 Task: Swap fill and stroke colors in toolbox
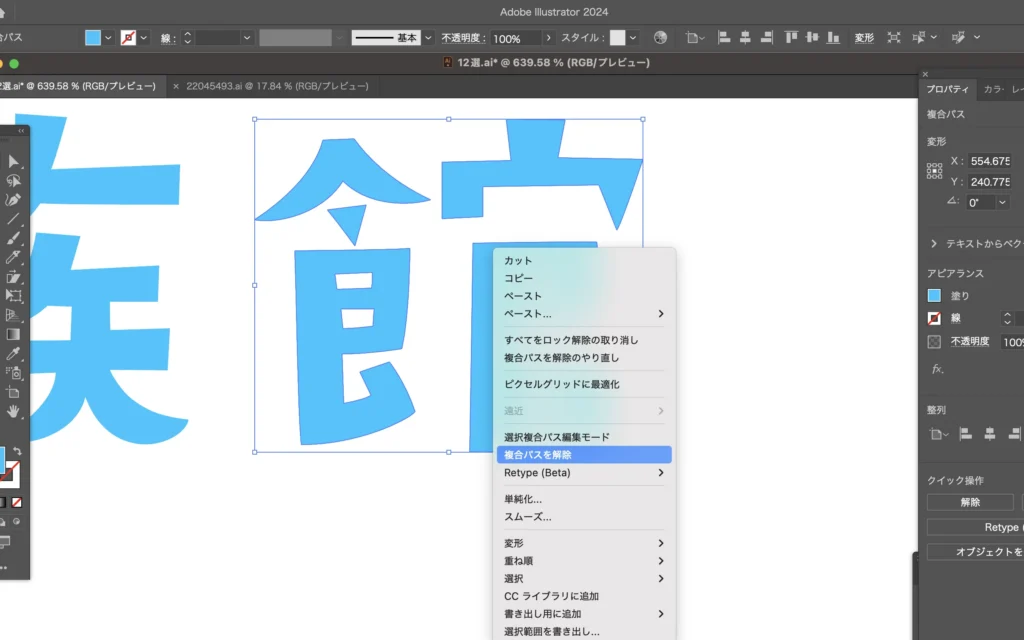17,452
